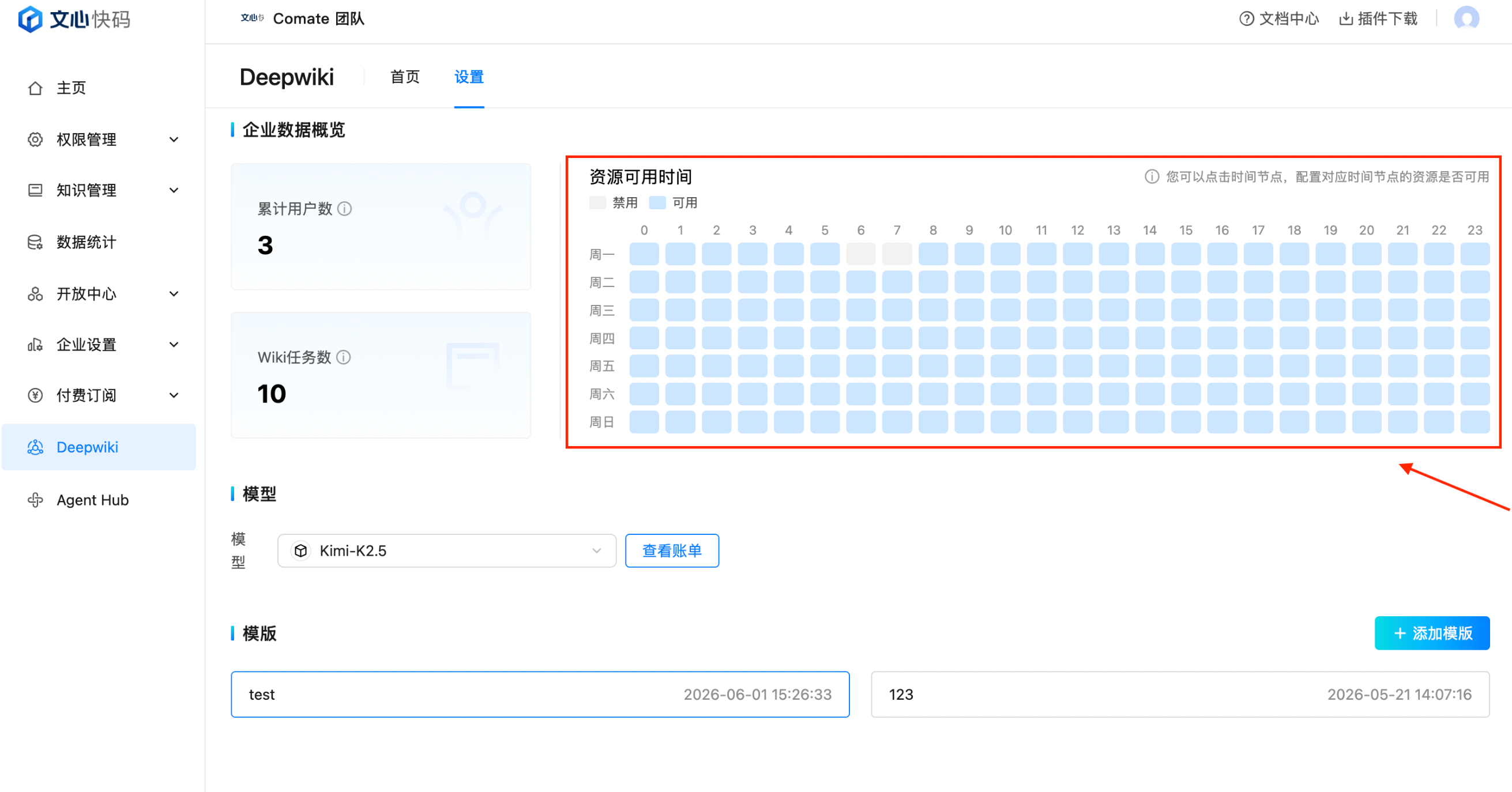The width and height of the screenshot is (1512, 792).
Task: Click the 企业设置 sidebar icon
Action: (35, 344)
